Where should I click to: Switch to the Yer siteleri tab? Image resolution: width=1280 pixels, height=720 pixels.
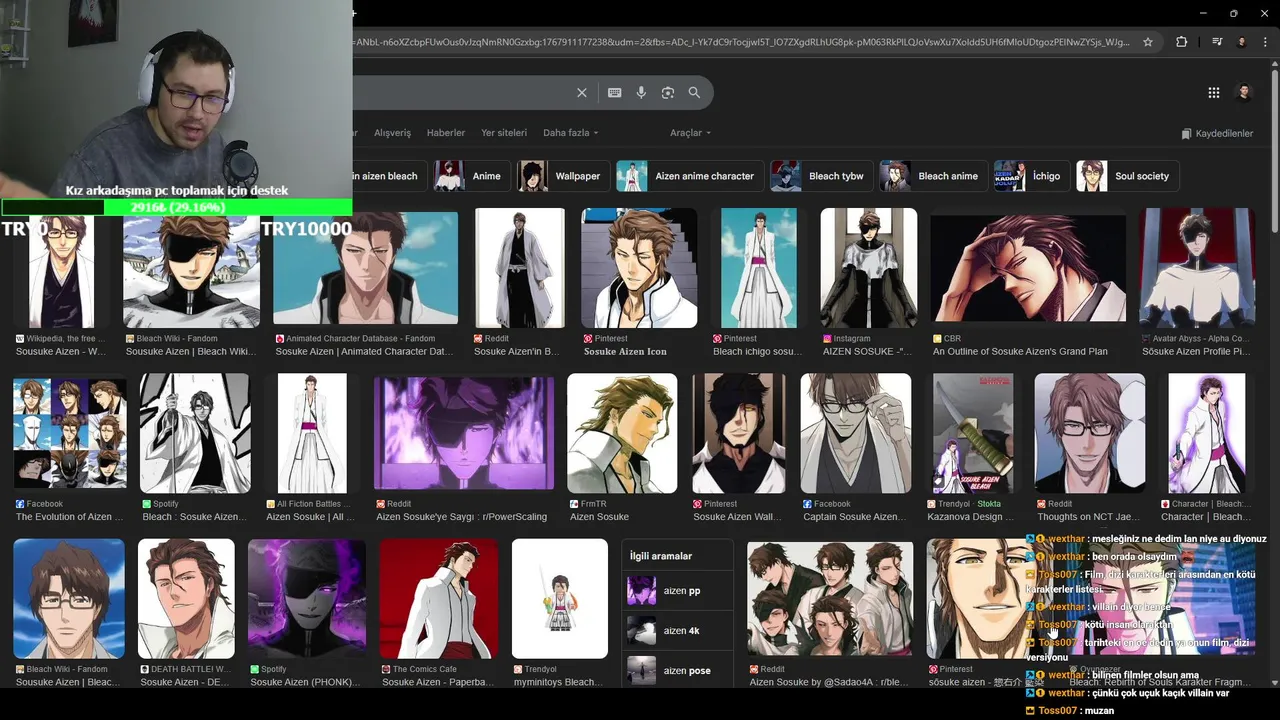[x=504, y=133]
